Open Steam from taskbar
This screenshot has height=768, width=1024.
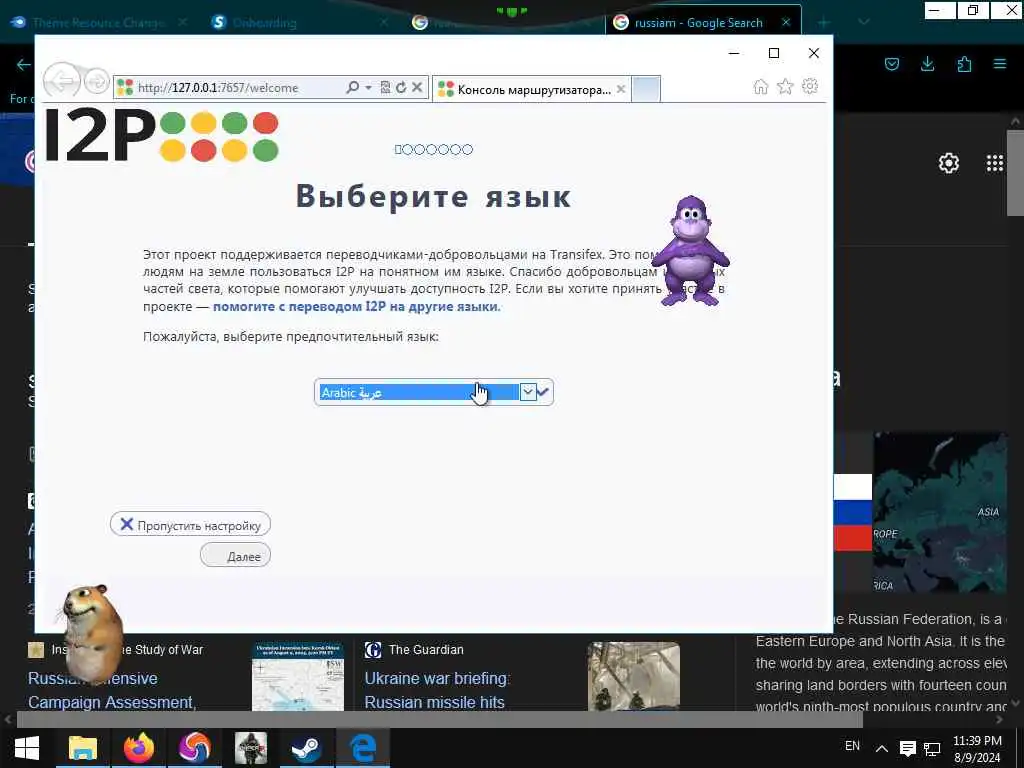(x=306, y=748)
